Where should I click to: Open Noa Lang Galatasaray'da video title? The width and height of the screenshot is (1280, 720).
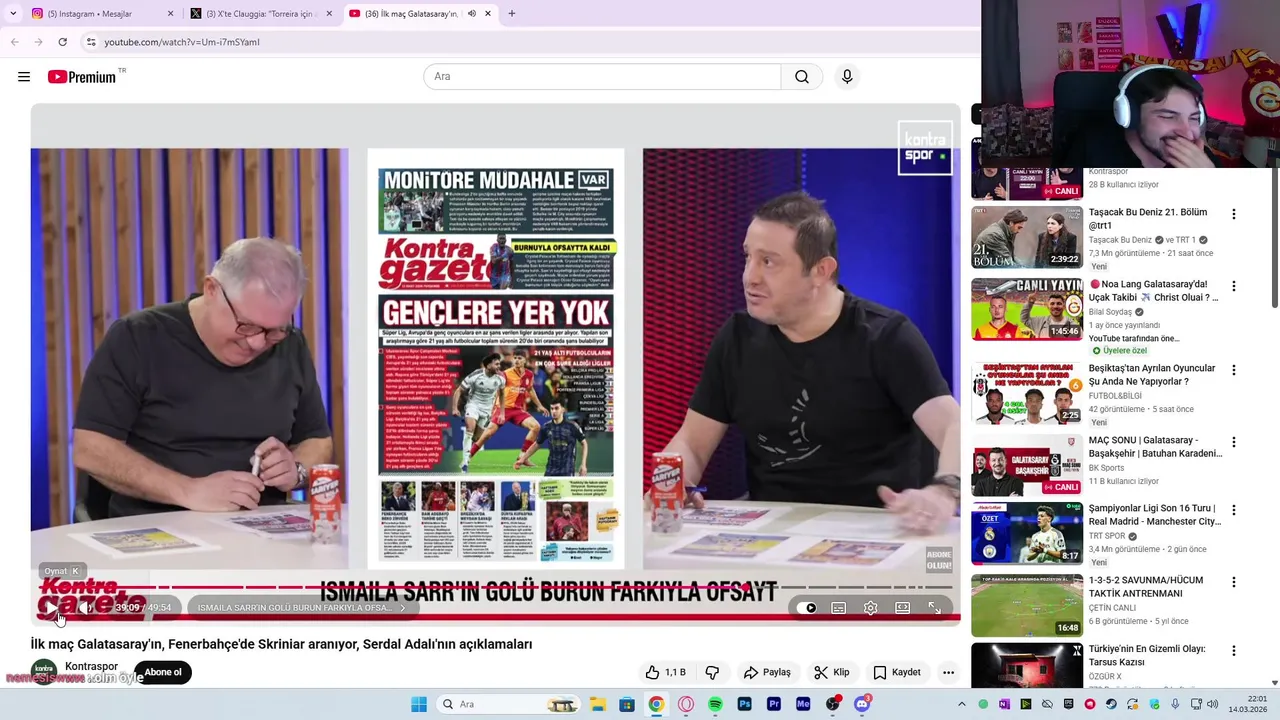(x=1153, y=290)
